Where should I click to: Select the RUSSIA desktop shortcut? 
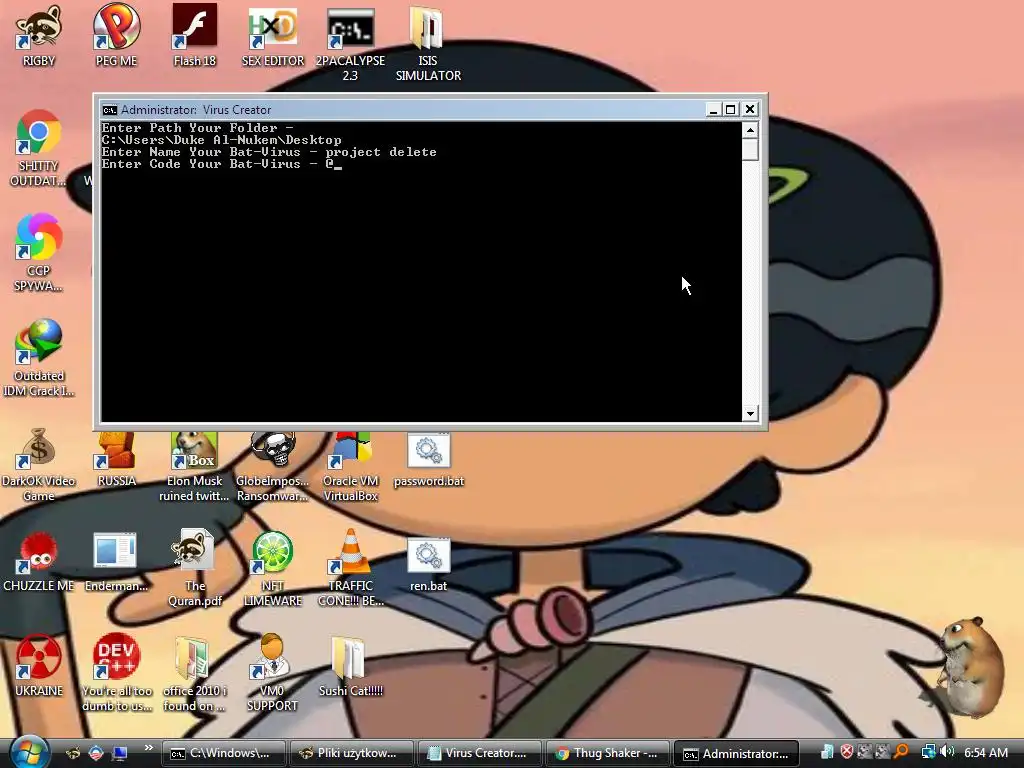pyautogui.click(x=116, y=459)
